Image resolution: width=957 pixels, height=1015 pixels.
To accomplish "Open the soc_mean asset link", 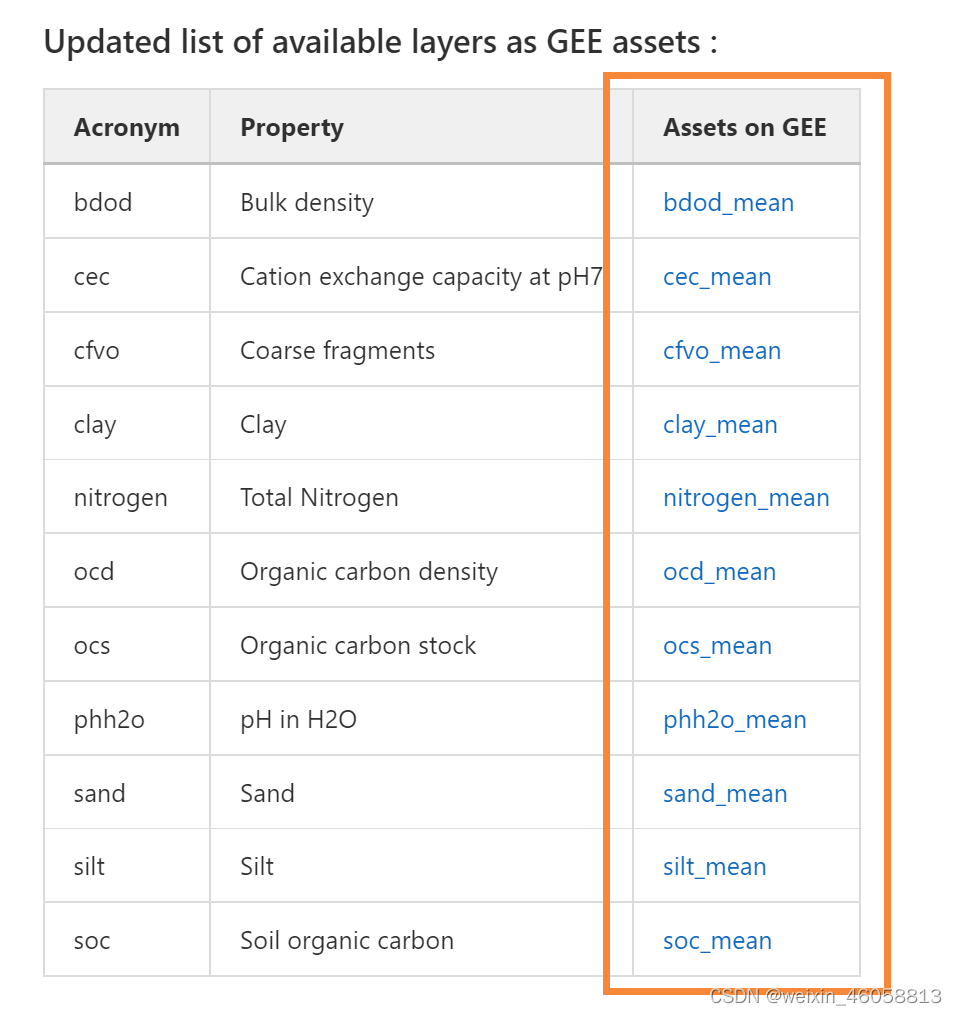I will (x=717, y=941).
